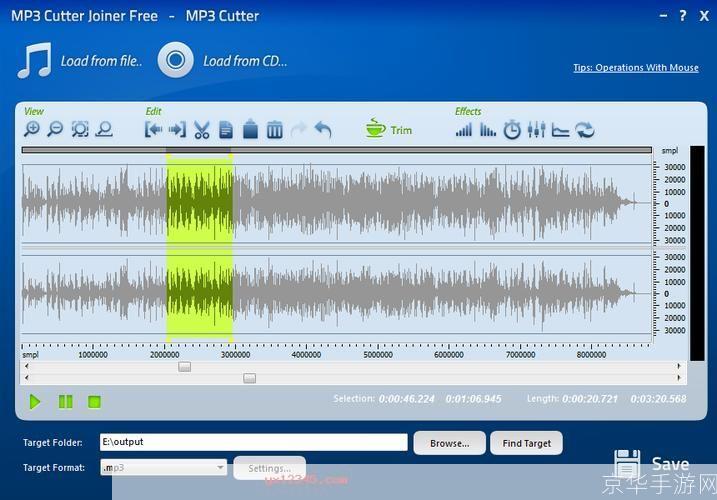This screenshot has width=717, height=500.
Task: Pause the audio playback
Action: click(65, 402)
